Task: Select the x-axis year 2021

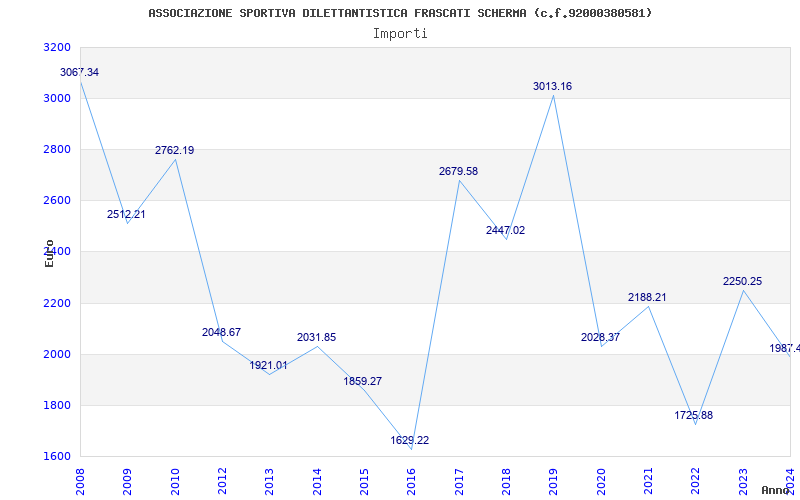Action: [x=648, y=482]
